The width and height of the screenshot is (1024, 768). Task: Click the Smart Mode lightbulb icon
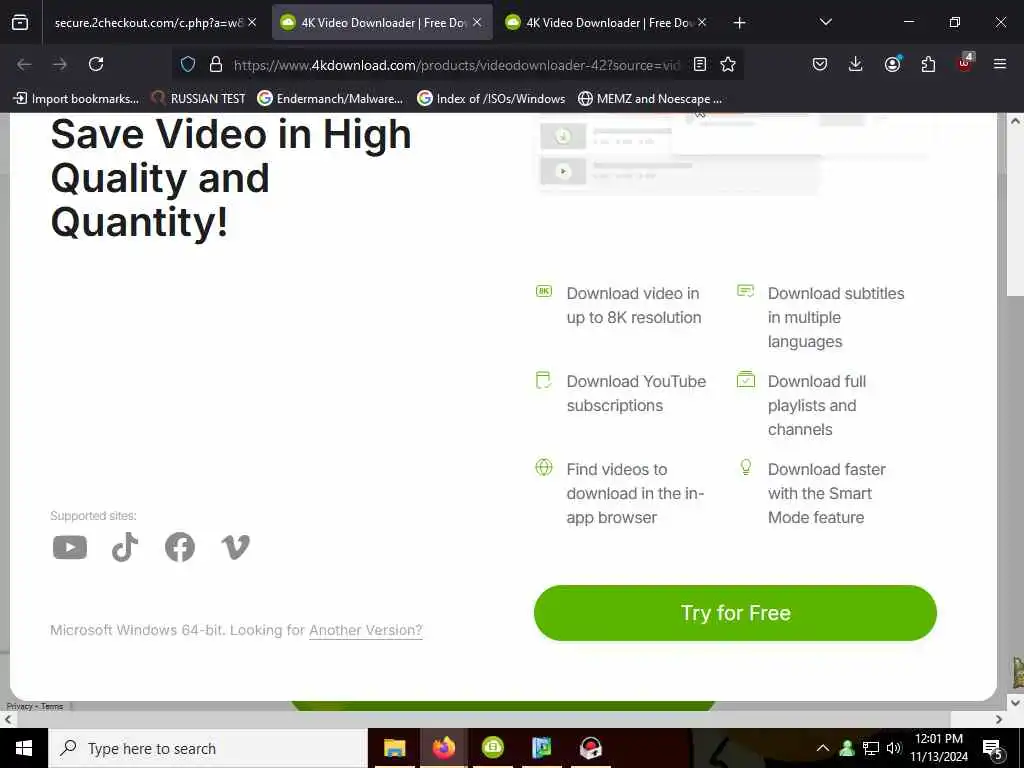(746, 467)
